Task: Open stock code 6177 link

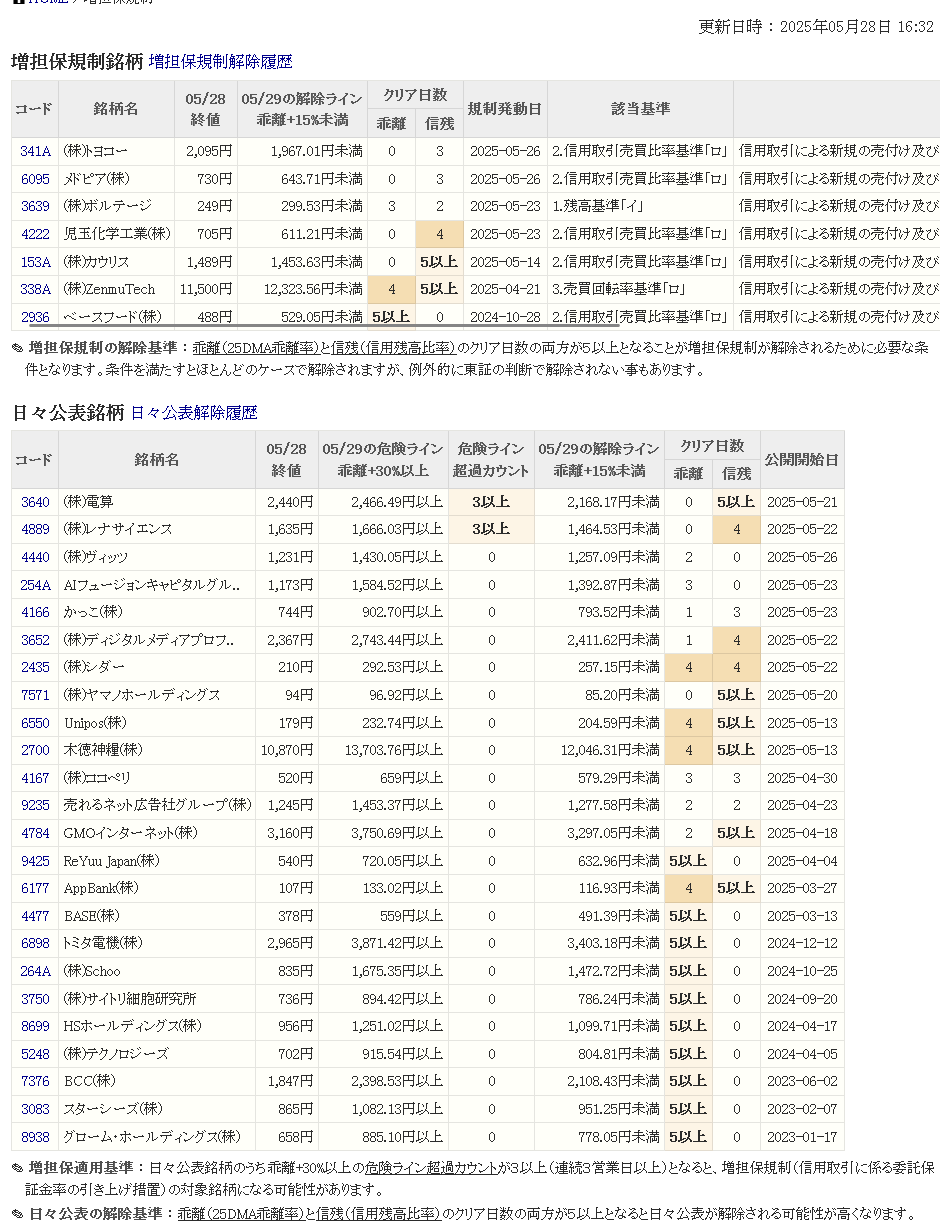Action: click(35, 888)
